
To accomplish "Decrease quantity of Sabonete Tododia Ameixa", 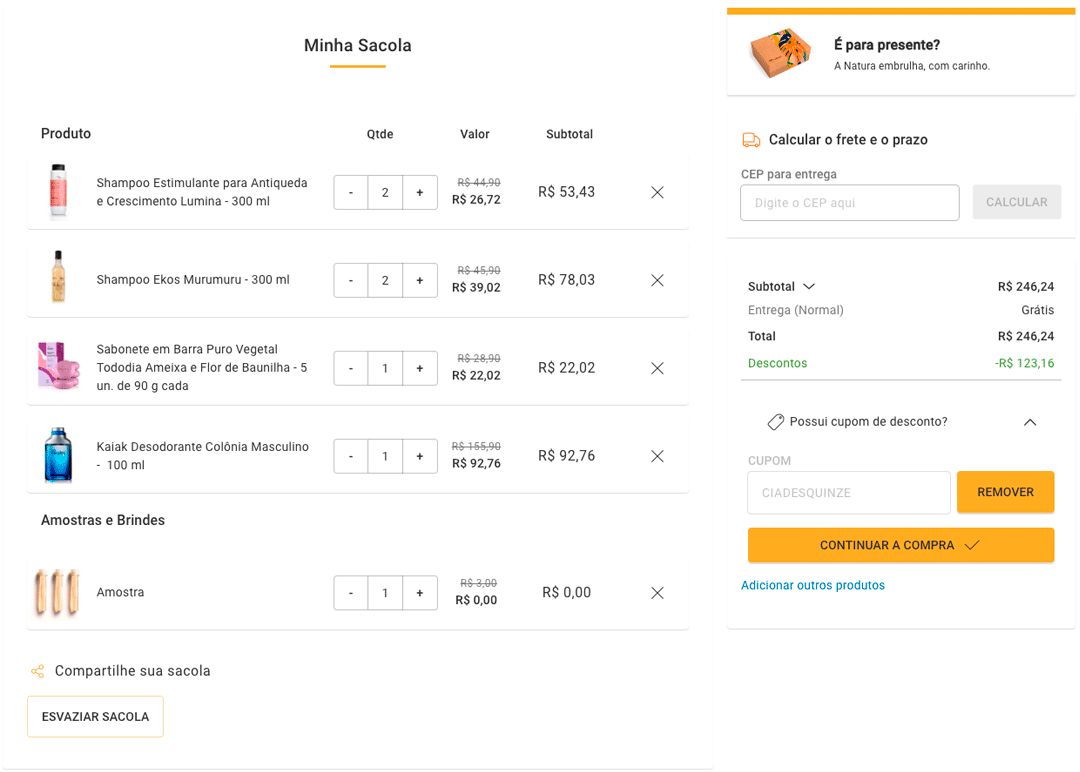I will coord(351,368).
